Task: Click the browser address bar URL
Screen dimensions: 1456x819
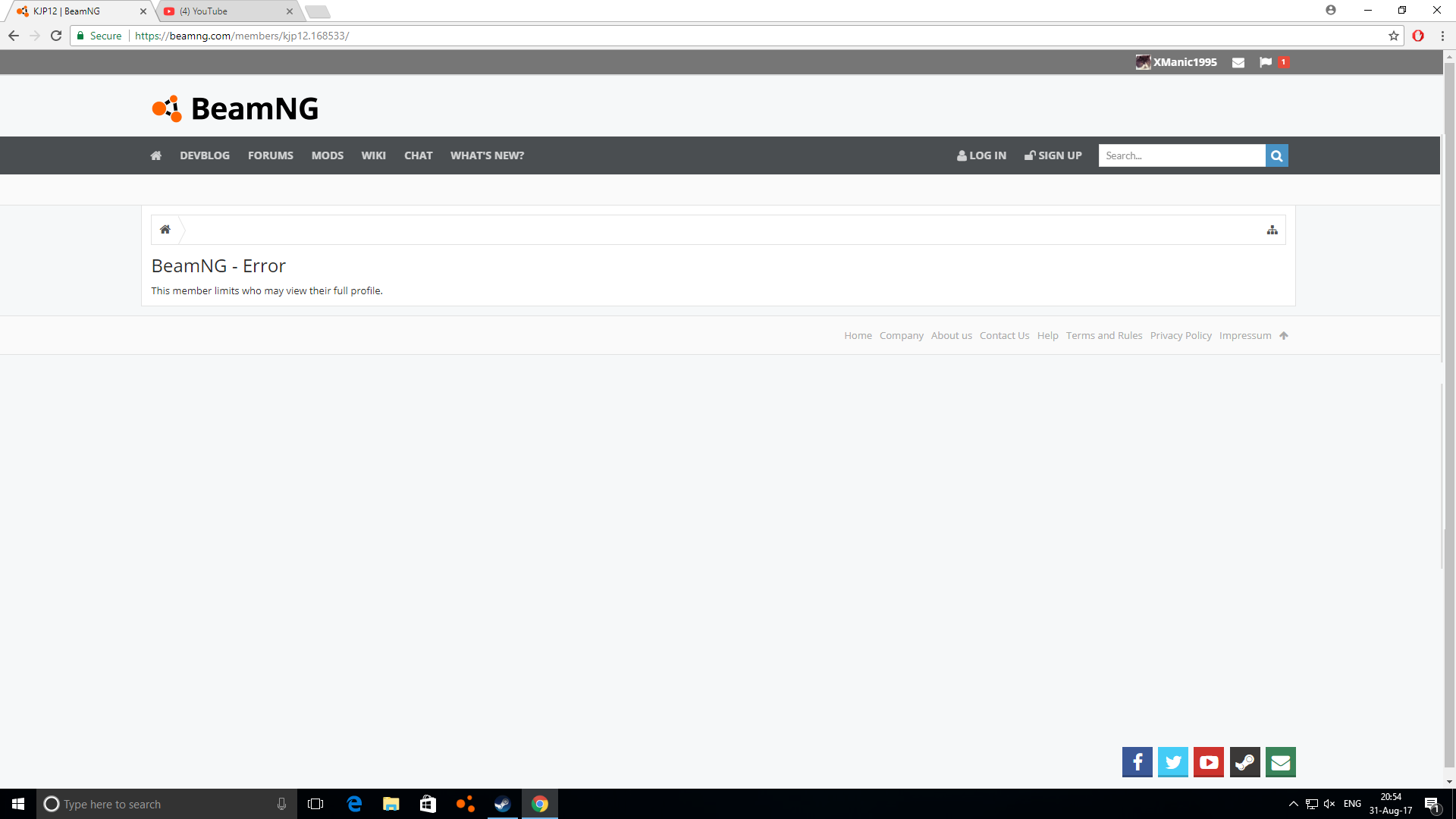Action: click(242, 36)
